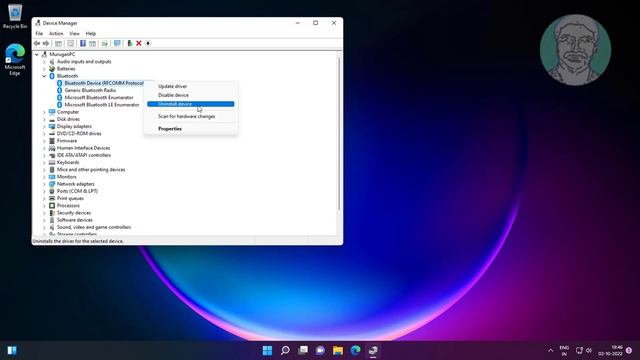Select Generic Bluetooth Radio device
This screenshot has height=360, width=640.
[x=90, y=90]
